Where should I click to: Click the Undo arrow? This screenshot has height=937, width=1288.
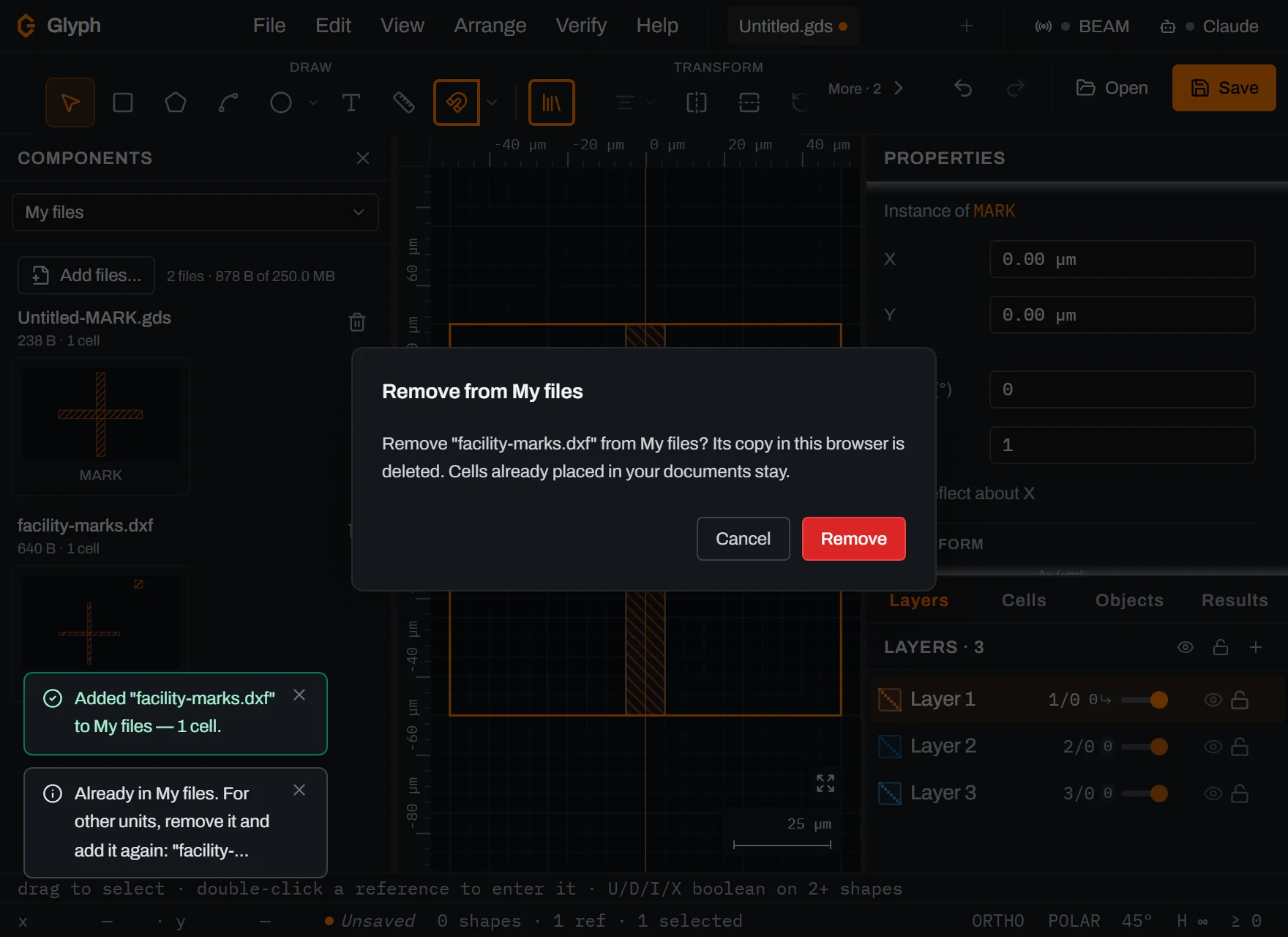coord(963,89)
